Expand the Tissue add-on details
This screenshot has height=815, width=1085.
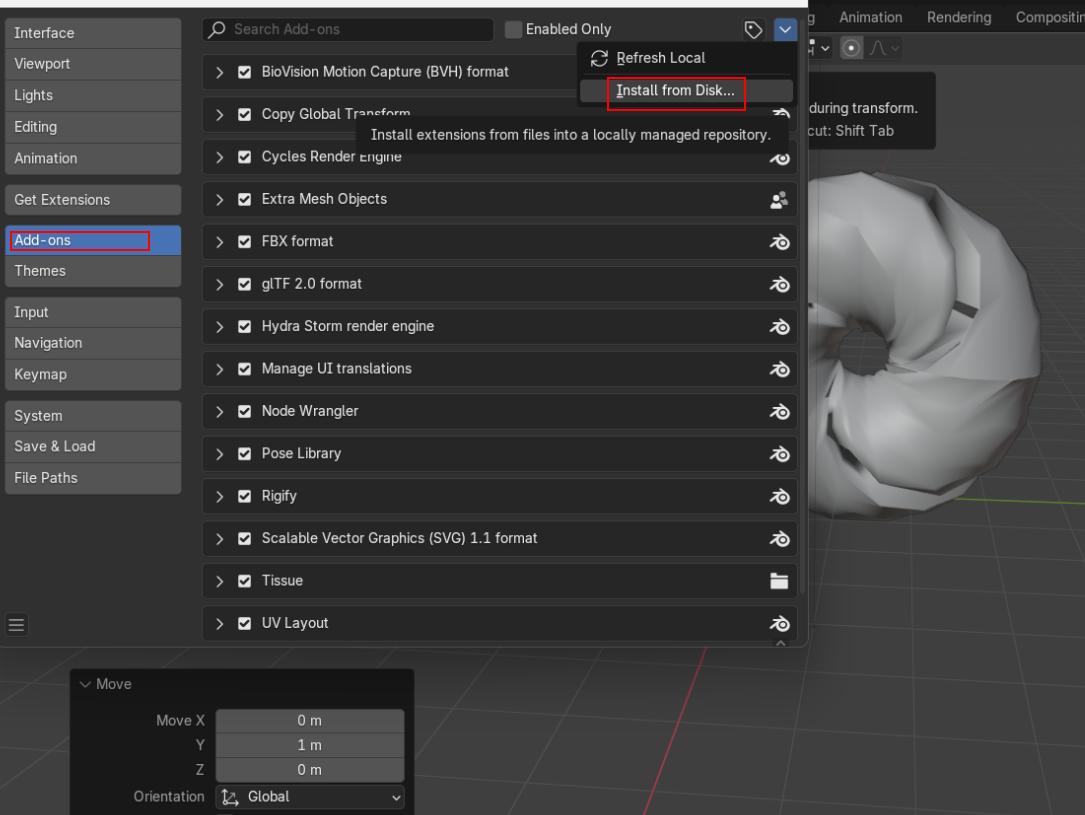219,581
